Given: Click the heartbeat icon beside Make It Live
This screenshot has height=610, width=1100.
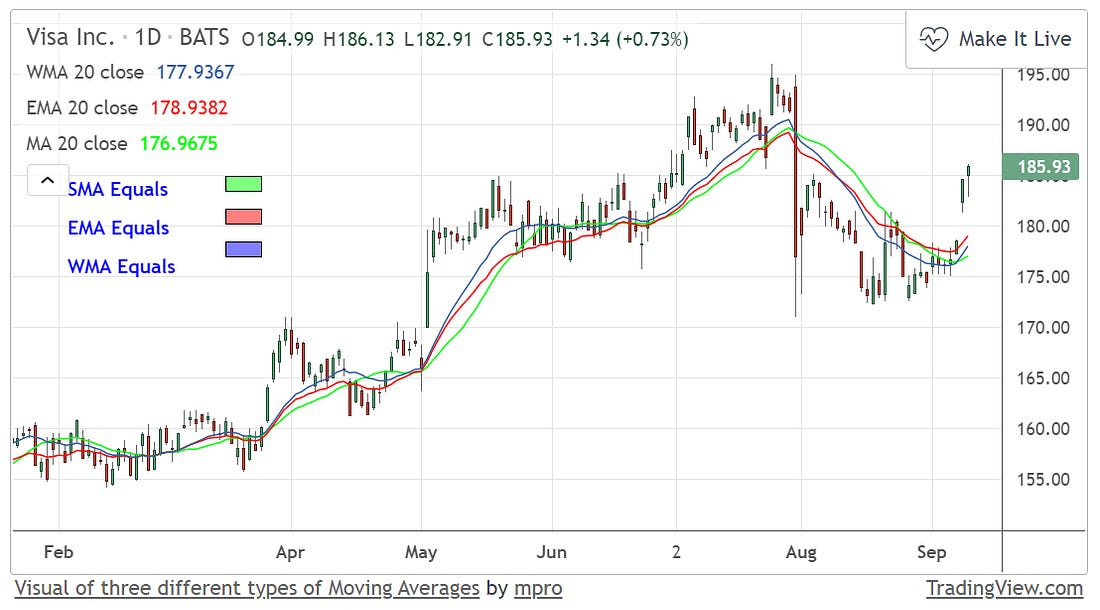Looking at the screenshot, I should point(934,39).
